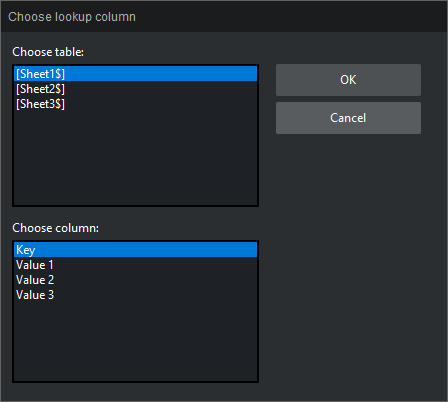Click the 'Choose table:' label
Screen dimensions: 448x402
[48, 52]
